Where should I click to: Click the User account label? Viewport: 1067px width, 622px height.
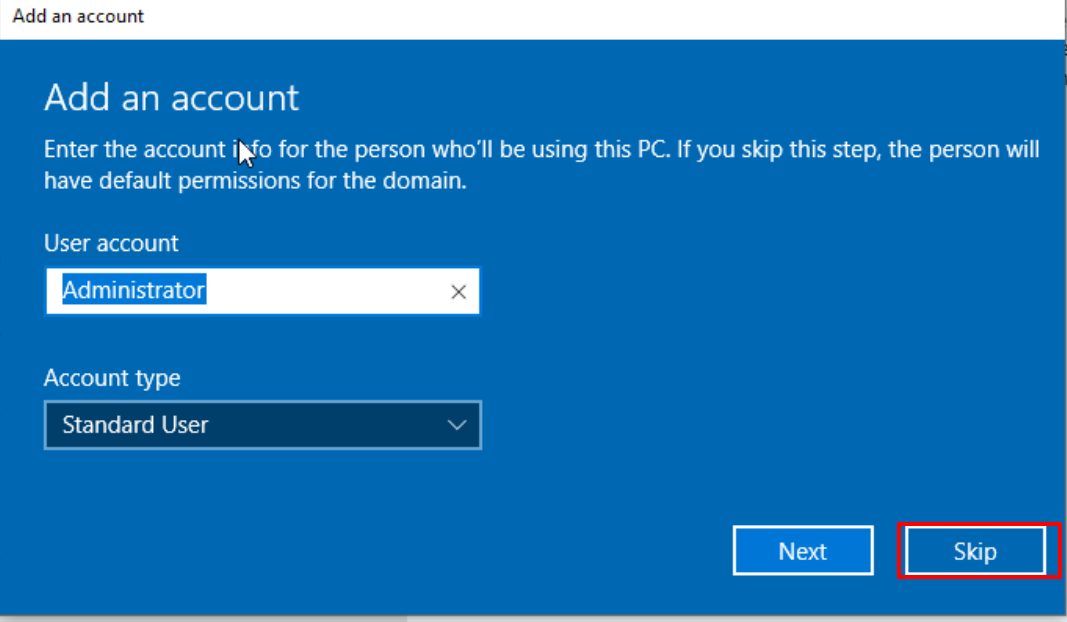(111, 243)
